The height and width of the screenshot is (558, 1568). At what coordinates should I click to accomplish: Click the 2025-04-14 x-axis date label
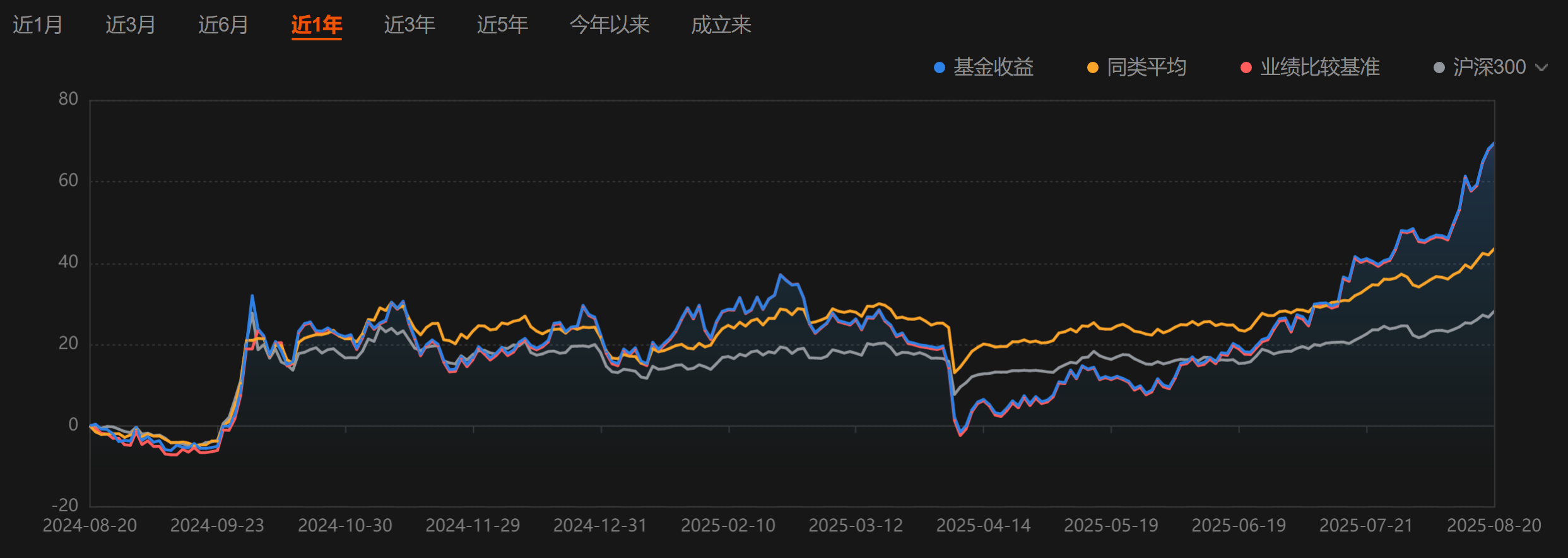click(x=983, y=525)
